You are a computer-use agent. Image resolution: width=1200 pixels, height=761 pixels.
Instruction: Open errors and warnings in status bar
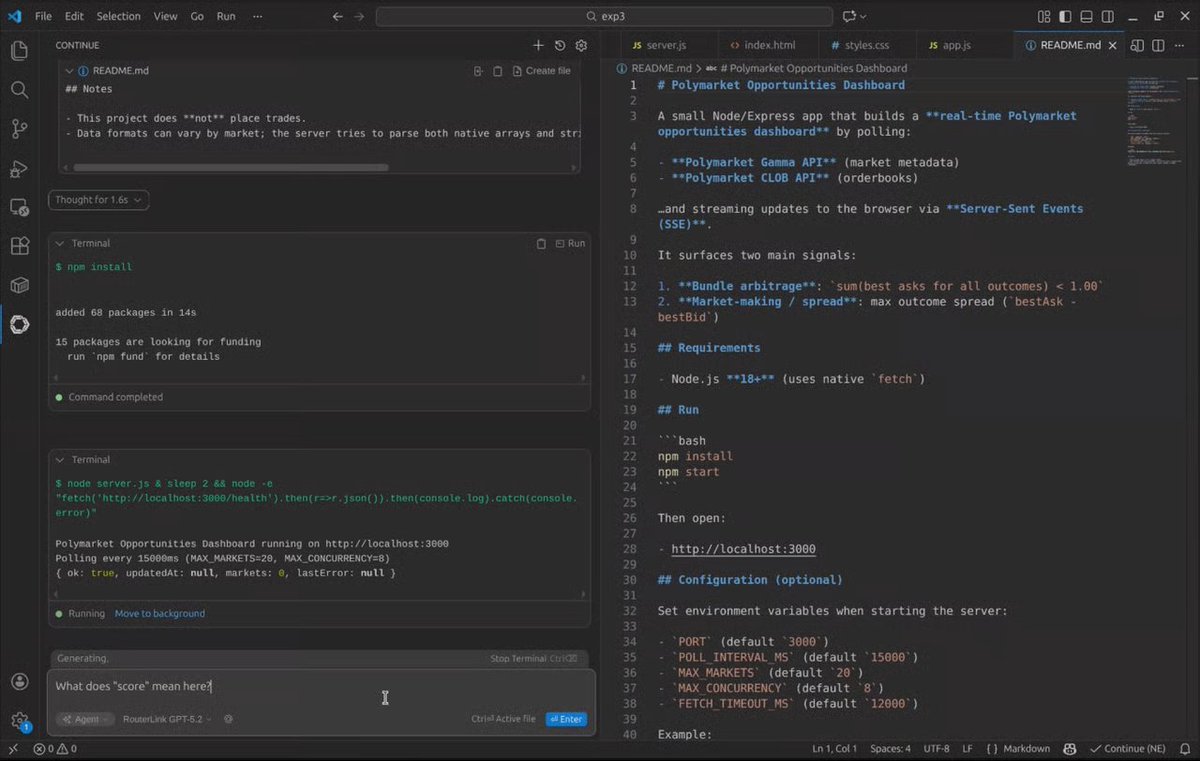point(55,748)
